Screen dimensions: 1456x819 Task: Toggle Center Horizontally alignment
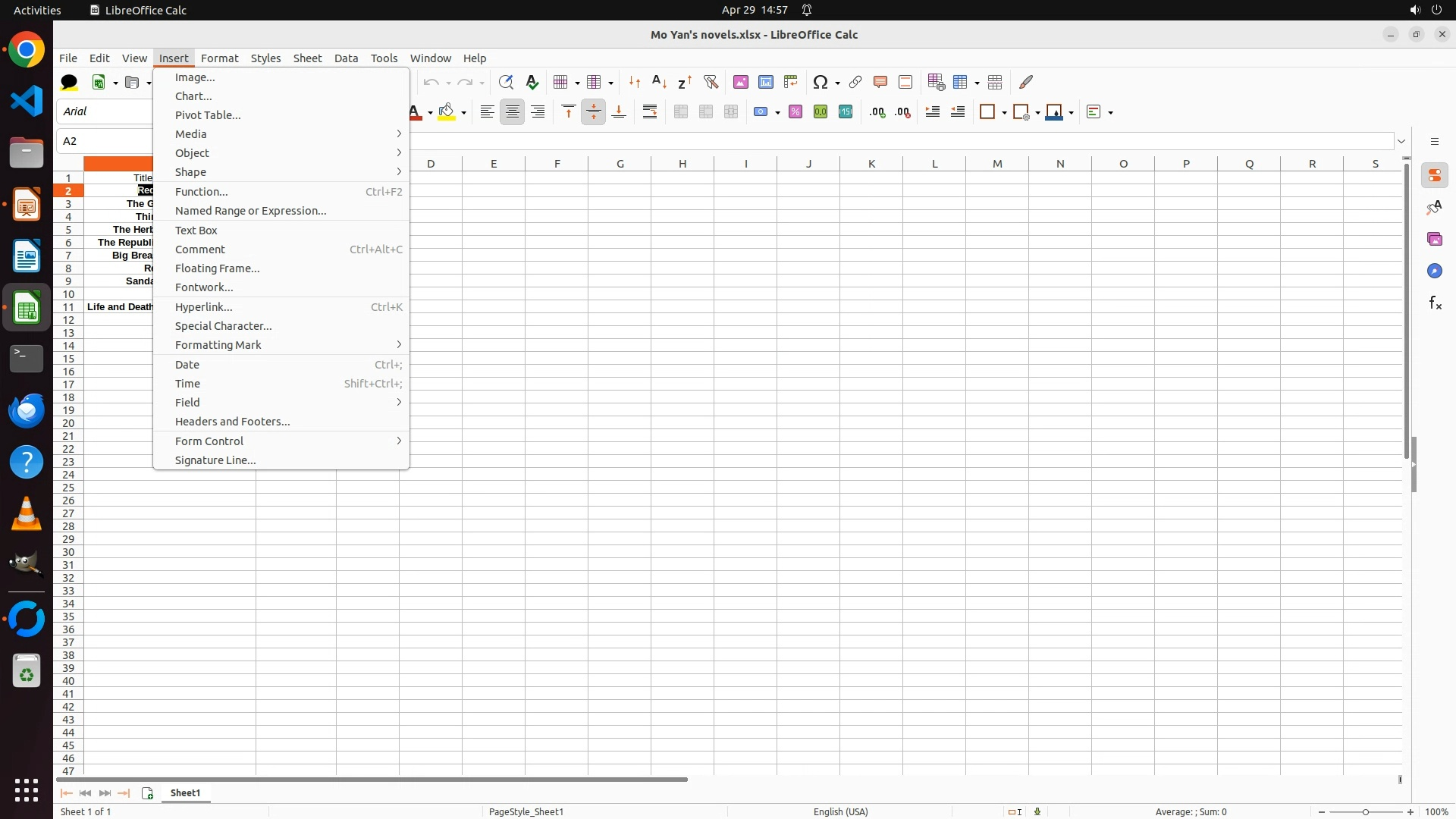(x=513, y=112)
